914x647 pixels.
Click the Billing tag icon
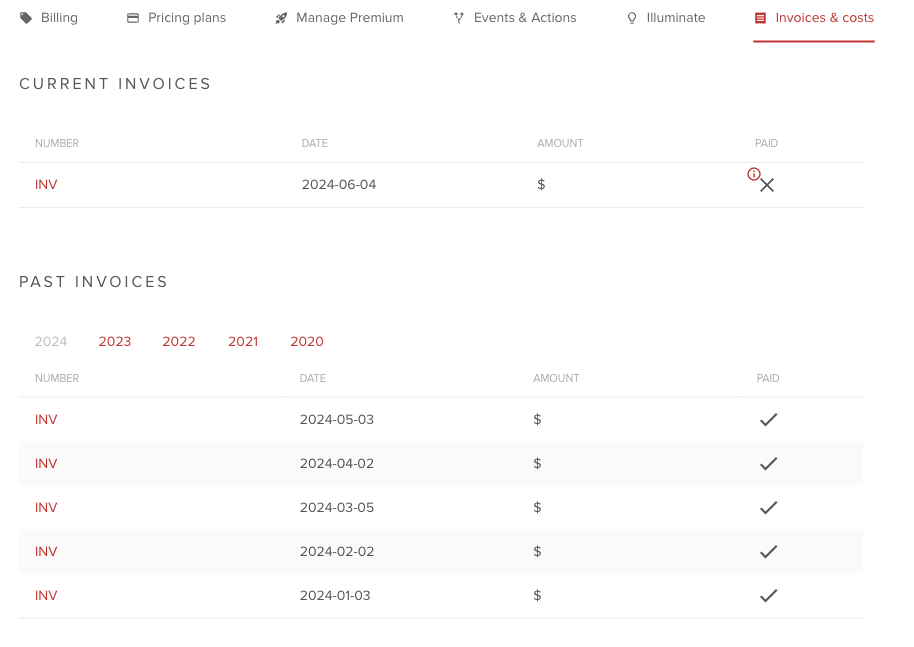pyautogui.click(x=26, y=17)
